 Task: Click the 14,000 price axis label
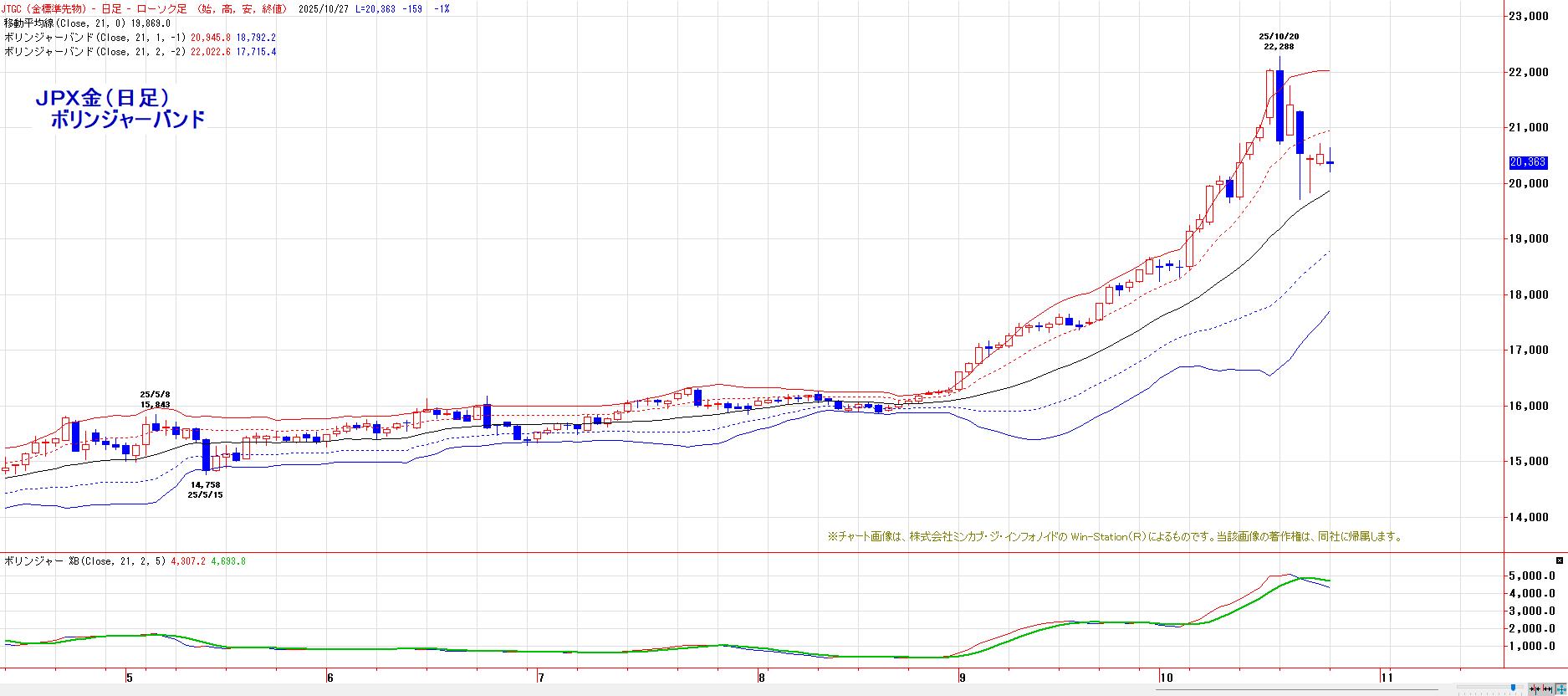point(1530,518)
